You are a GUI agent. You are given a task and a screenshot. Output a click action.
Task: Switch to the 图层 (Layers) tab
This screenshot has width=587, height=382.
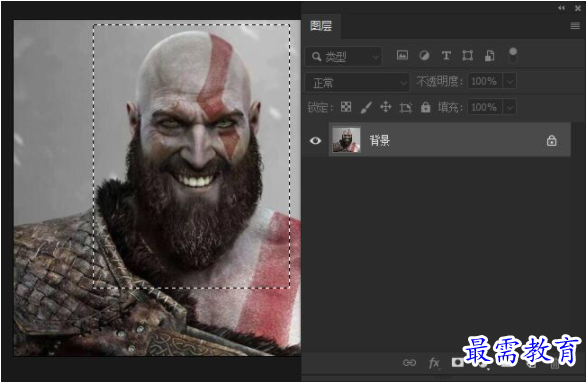point(321,26)
